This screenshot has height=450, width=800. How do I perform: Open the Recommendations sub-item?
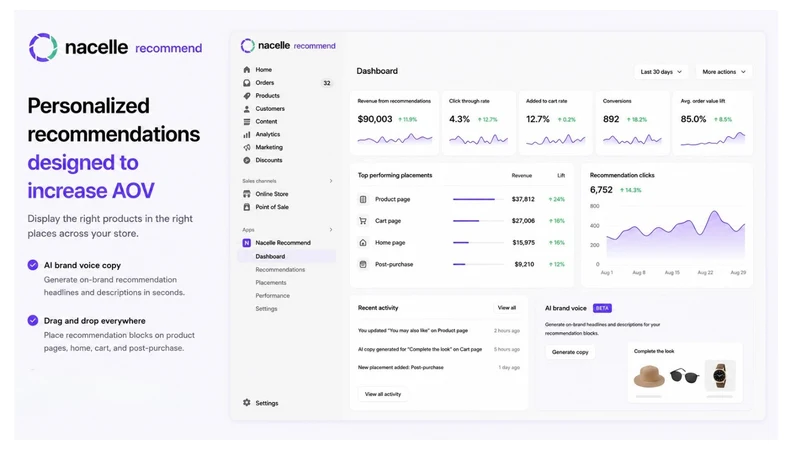(280, 269)
